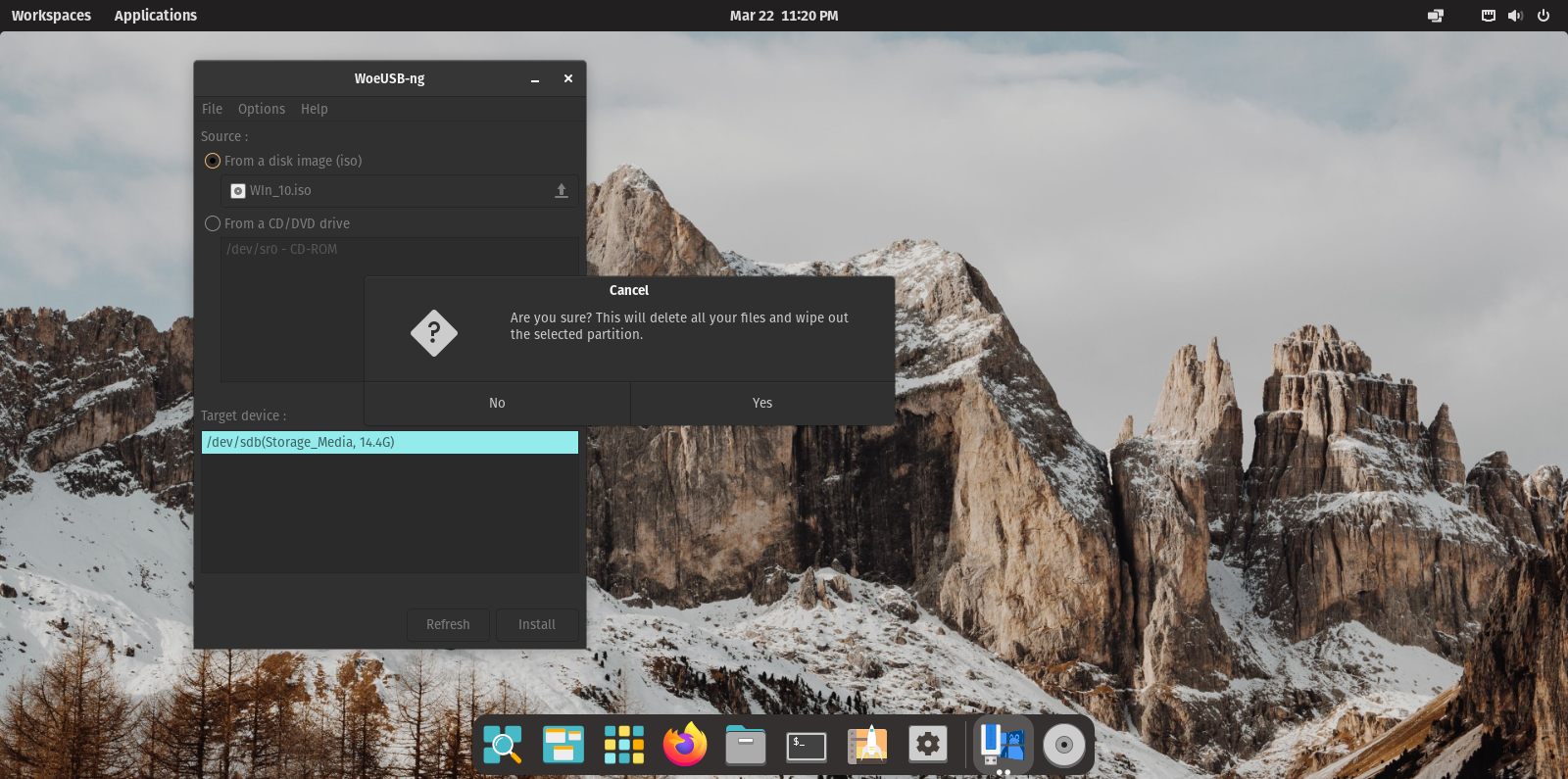Select the /dev/sdb Storage_Media target device

[389, 442]
